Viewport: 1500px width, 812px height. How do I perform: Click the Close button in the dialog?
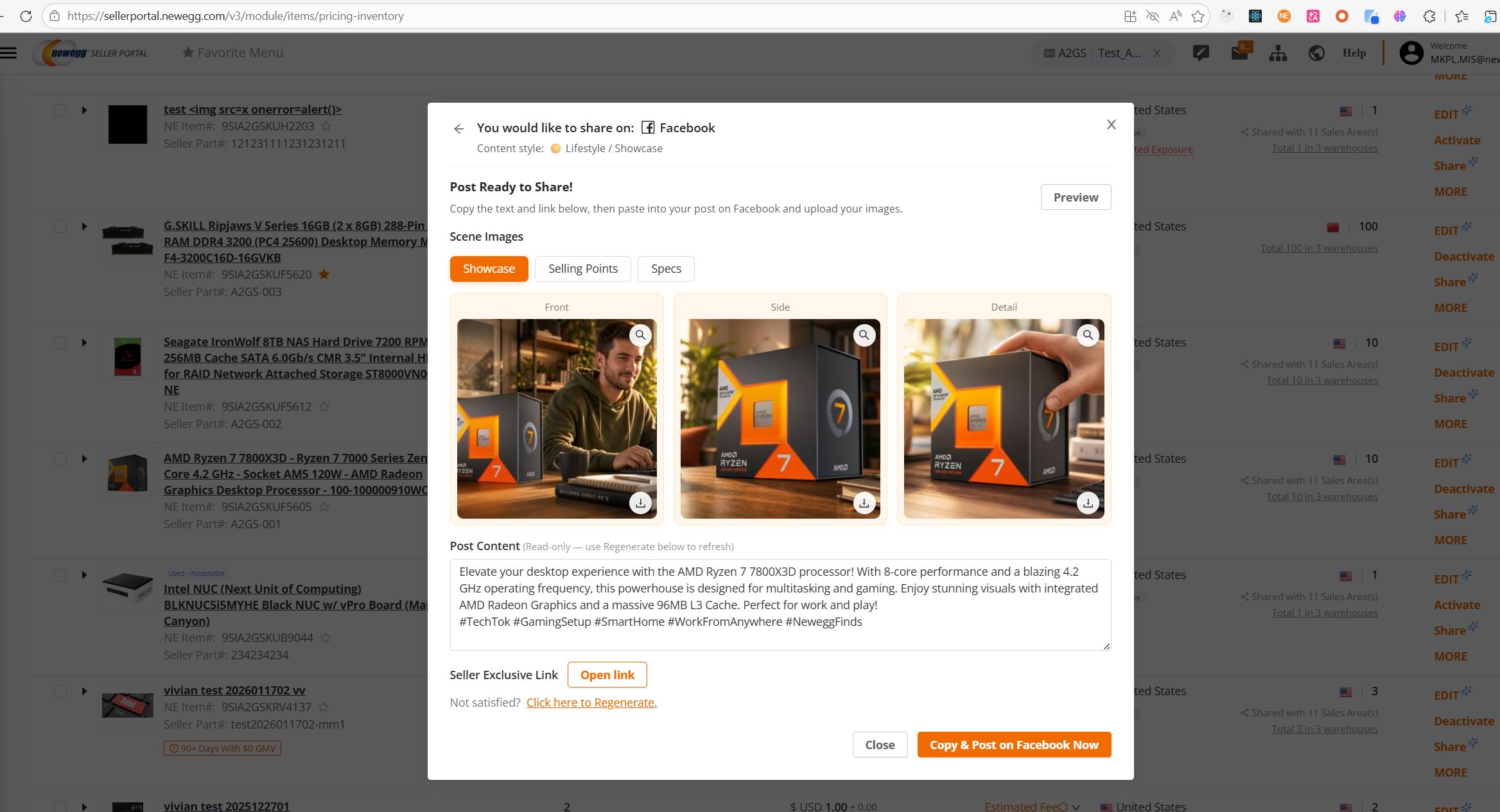coord(880,745)
